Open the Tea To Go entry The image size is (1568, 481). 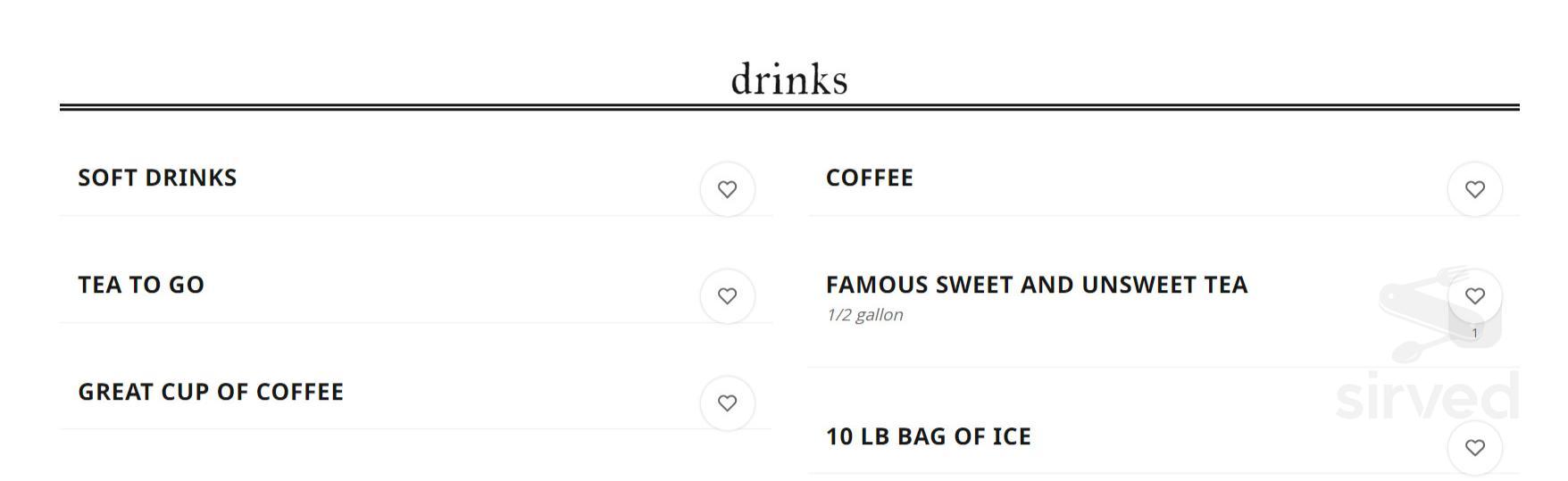[141, 285]
